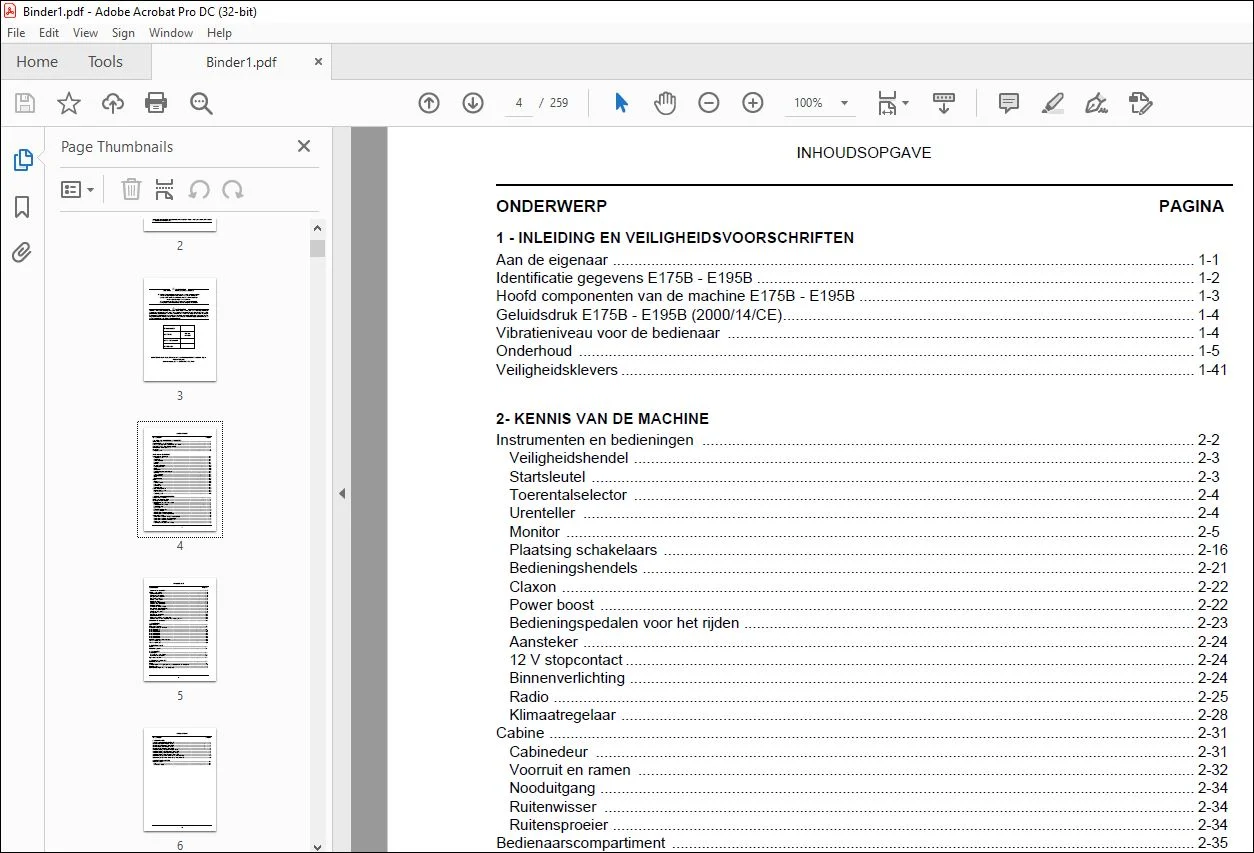
Task: Click the cloud upload icon
Action: pos(113,103)
